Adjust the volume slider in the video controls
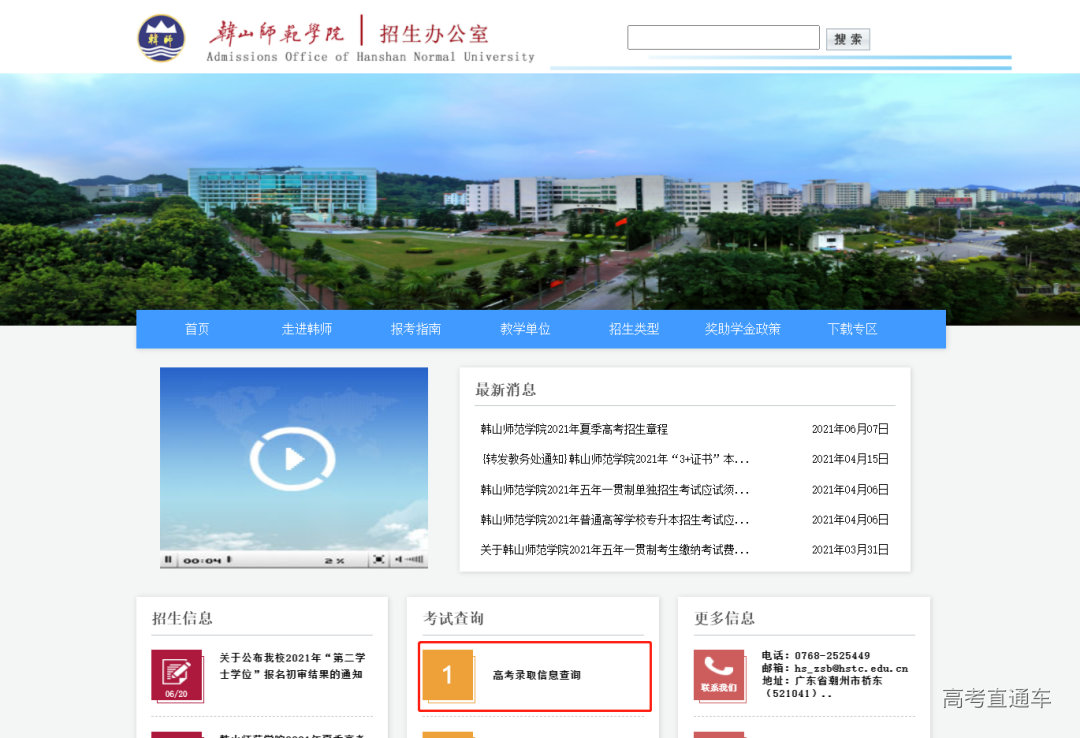Screen dimensions: 1080x738 (x=416, y=560)
